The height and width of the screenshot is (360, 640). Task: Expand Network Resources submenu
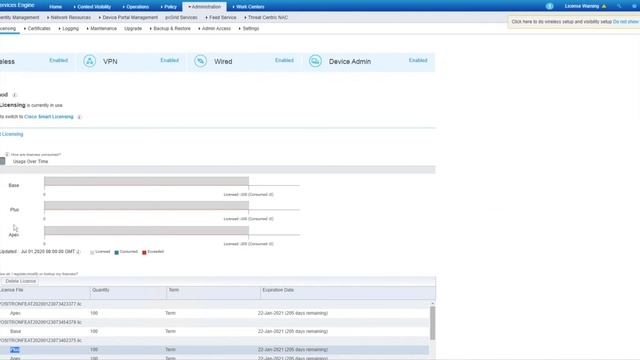(x=69, y=18)
